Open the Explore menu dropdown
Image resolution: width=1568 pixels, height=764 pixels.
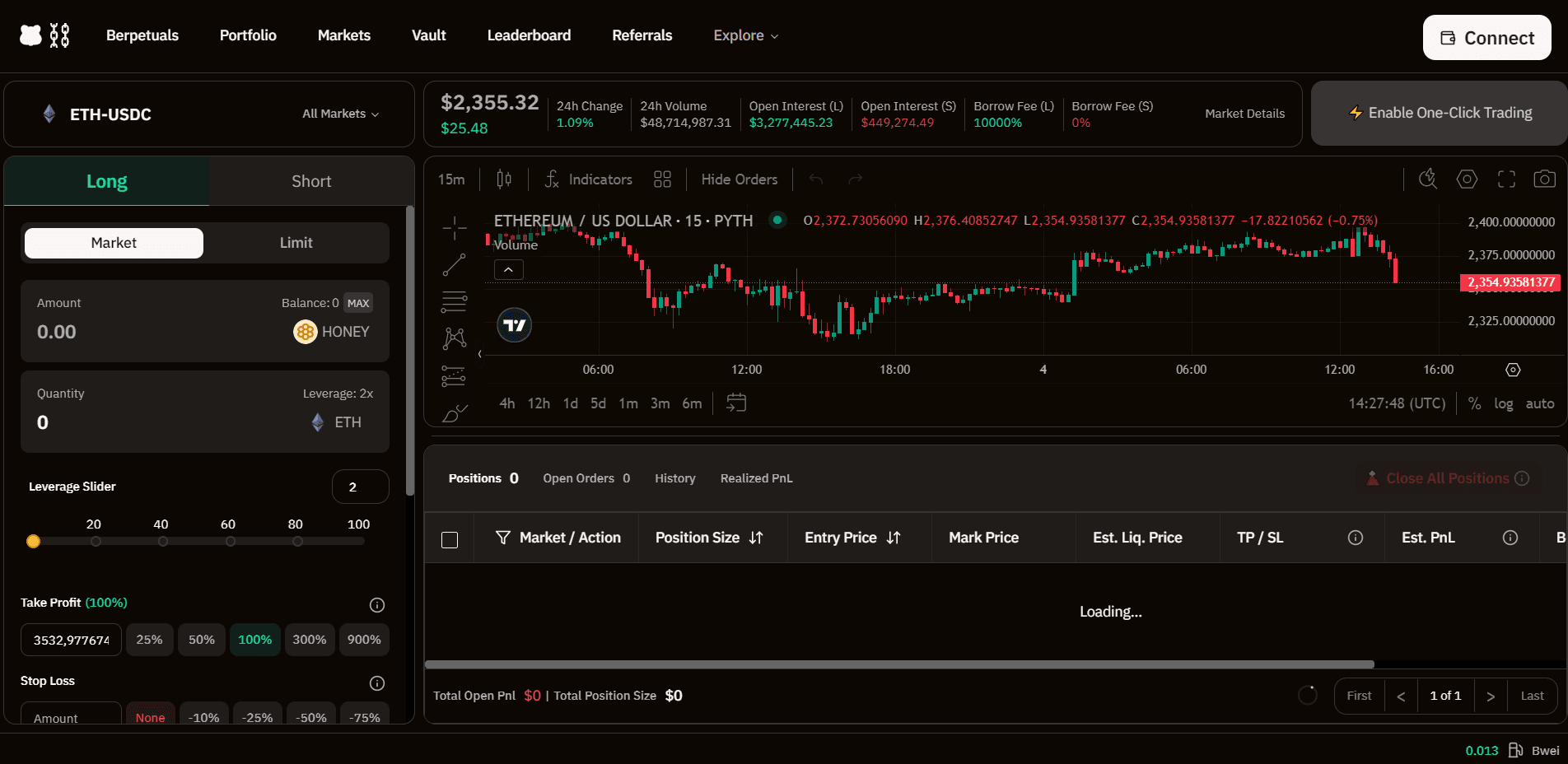pos(745,35)
